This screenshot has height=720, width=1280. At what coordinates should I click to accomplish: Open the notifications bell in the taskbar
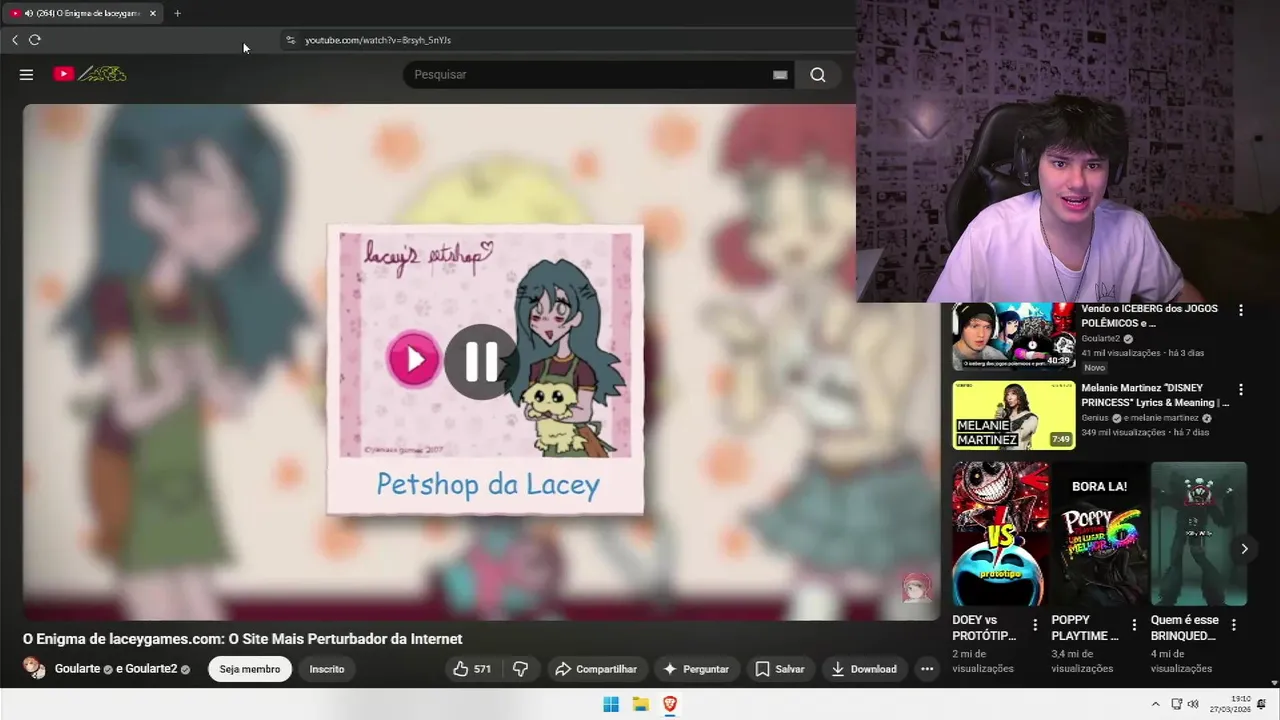coord(1262,704)
